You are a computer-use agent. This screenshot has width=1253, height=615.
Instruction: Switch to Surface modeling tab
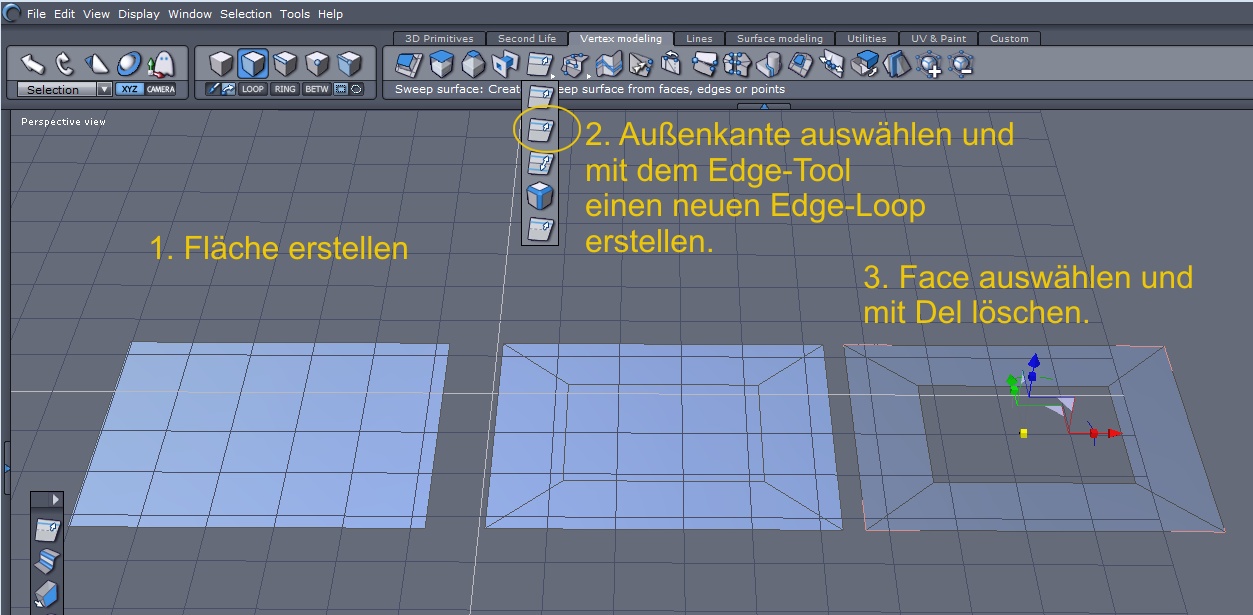(x=779, y=39)
